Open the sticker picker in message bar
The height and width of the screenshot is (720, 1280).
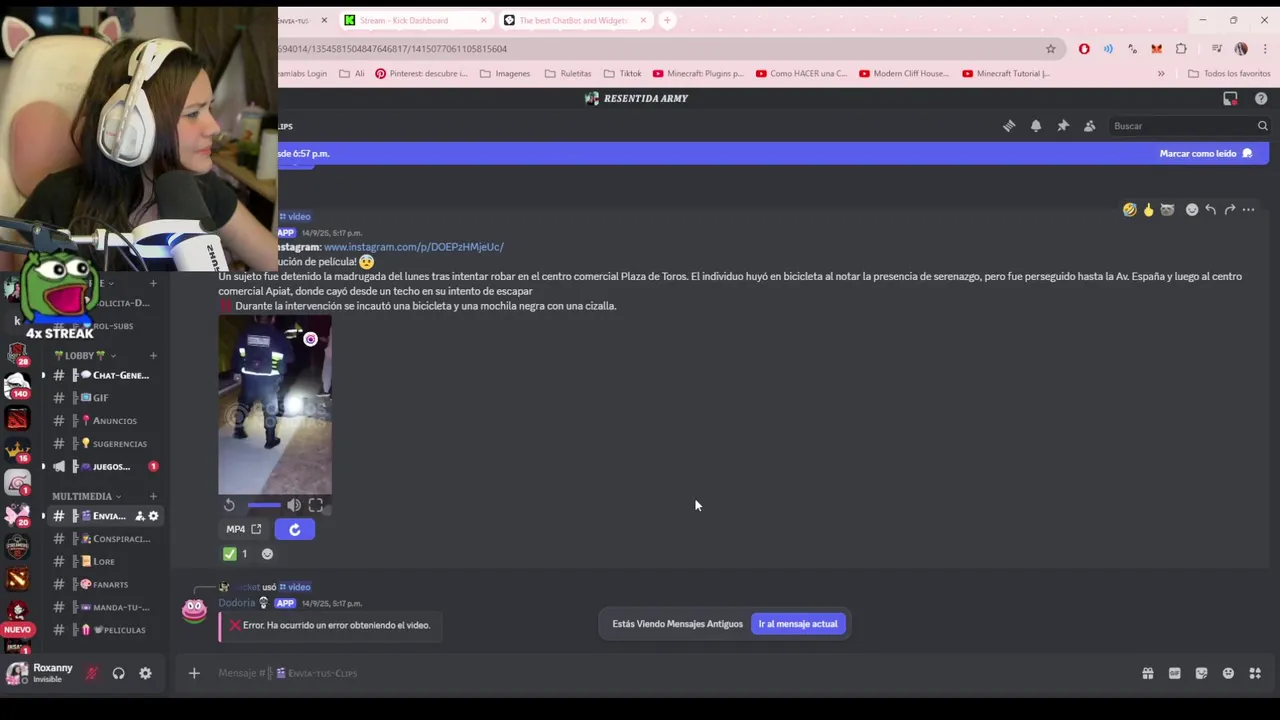tap(1201, 673)
